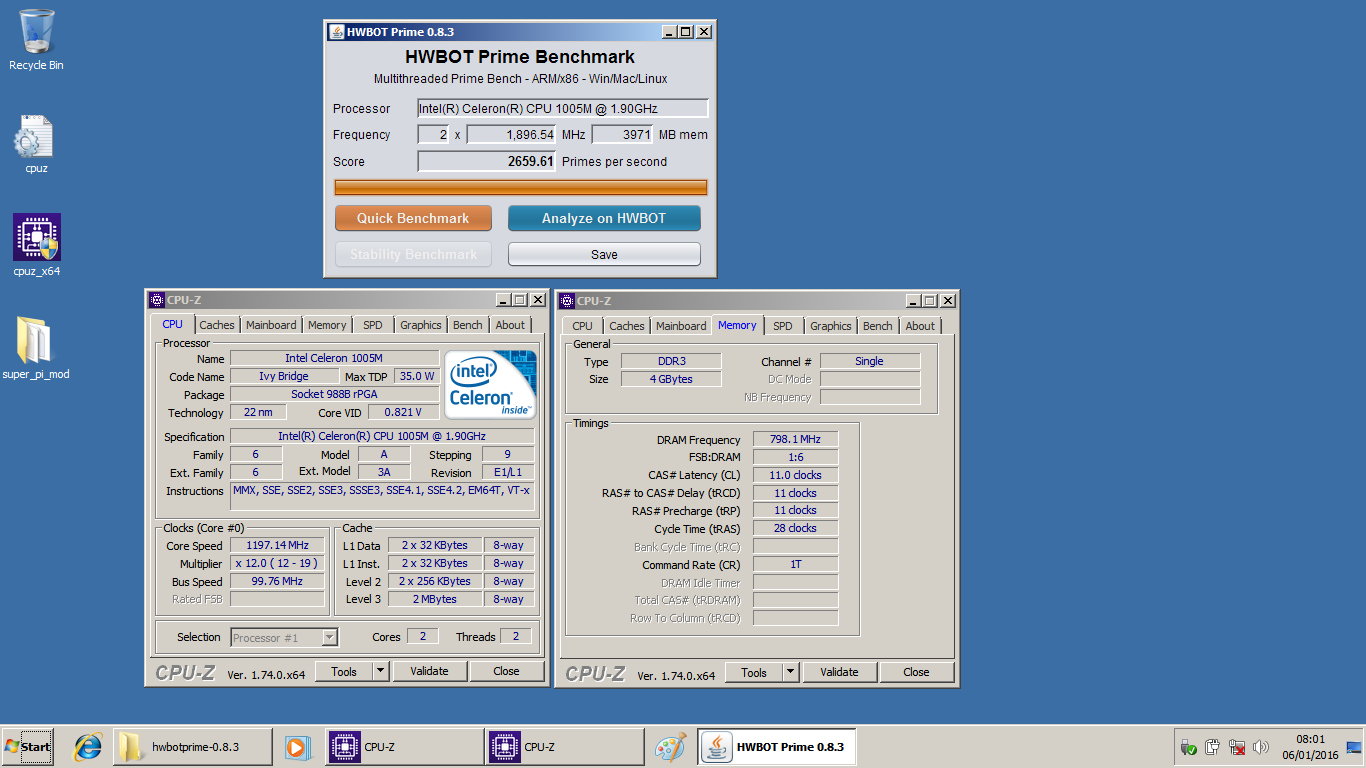Viewport: 1366px width, 768px height.
Task: Open Mainboard tab in left CPU-Z window
Action: pyautogui.click(x=271, y=325)
